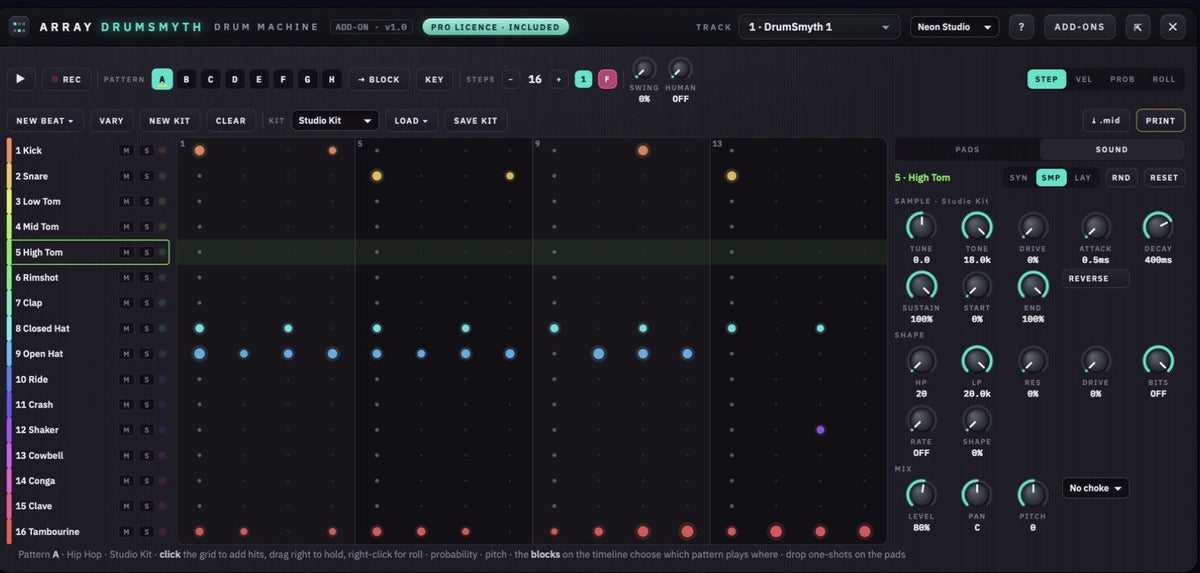The height and width of the screenshot is (573, 1200).
Task: Click the KEY button
Action: [x=434, y=79]
